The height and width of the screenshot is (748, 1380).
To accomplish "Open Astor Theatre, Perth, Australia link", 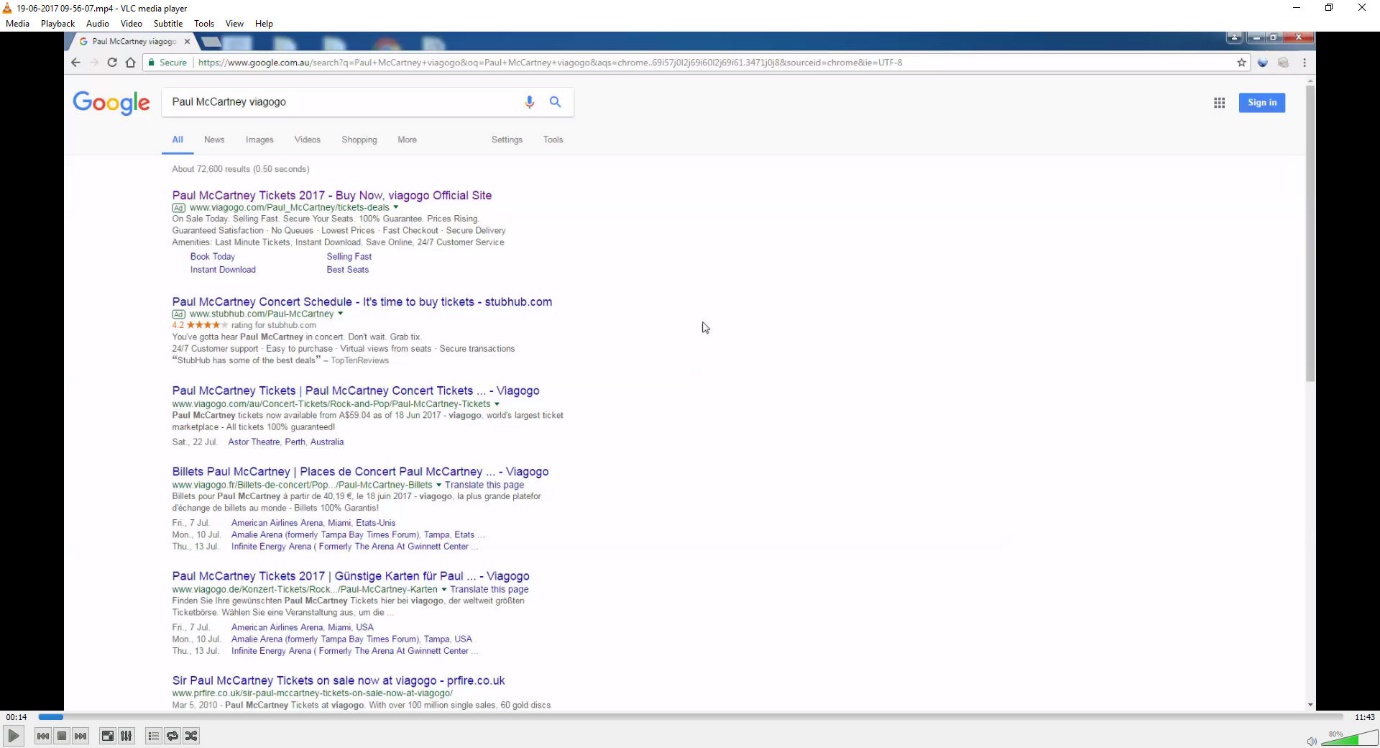I will 286,442.
